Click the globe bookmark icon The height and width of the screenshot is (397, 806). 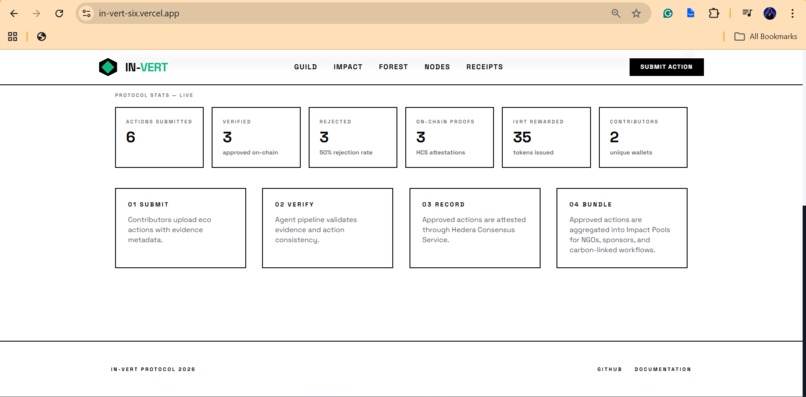pyautogui.click(x=42, y=37)
